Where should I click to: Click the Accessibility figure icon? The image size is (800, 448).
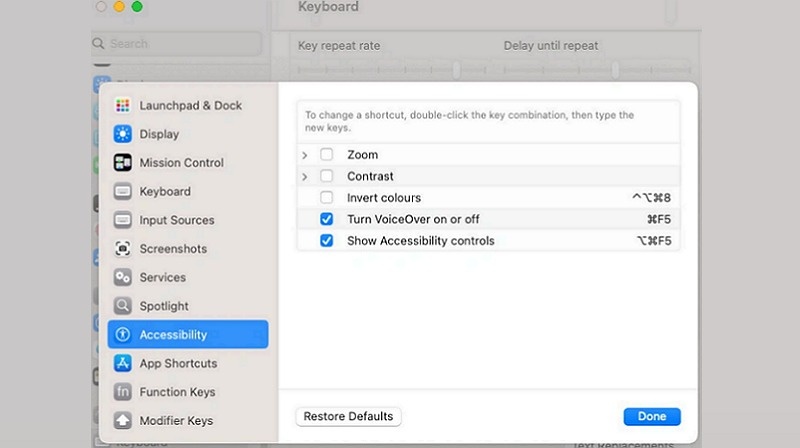122,334
